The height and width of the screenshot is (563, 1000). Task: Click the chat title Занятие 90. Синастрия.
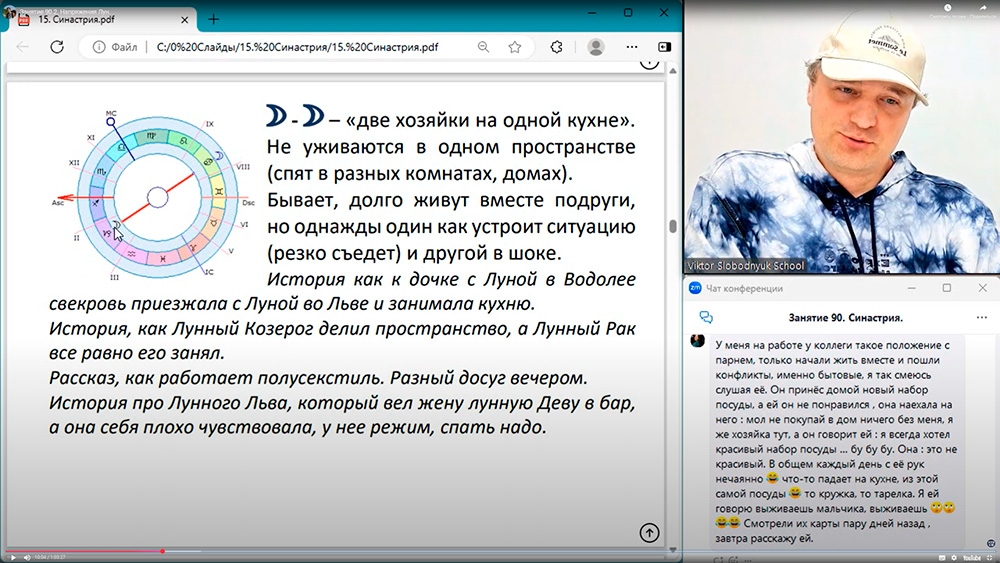846,318
